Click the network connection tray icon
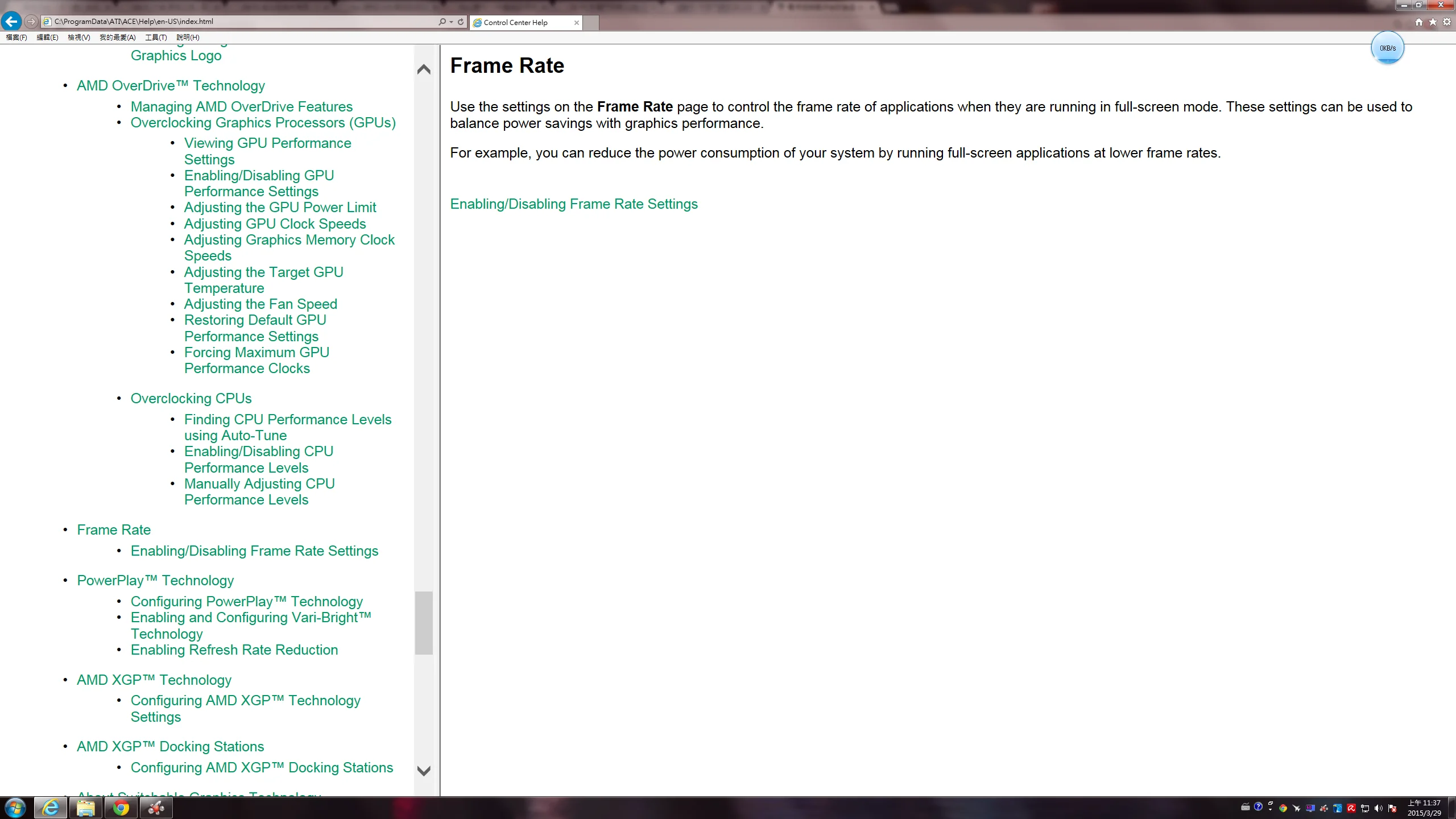 (x=1365, y=808)
